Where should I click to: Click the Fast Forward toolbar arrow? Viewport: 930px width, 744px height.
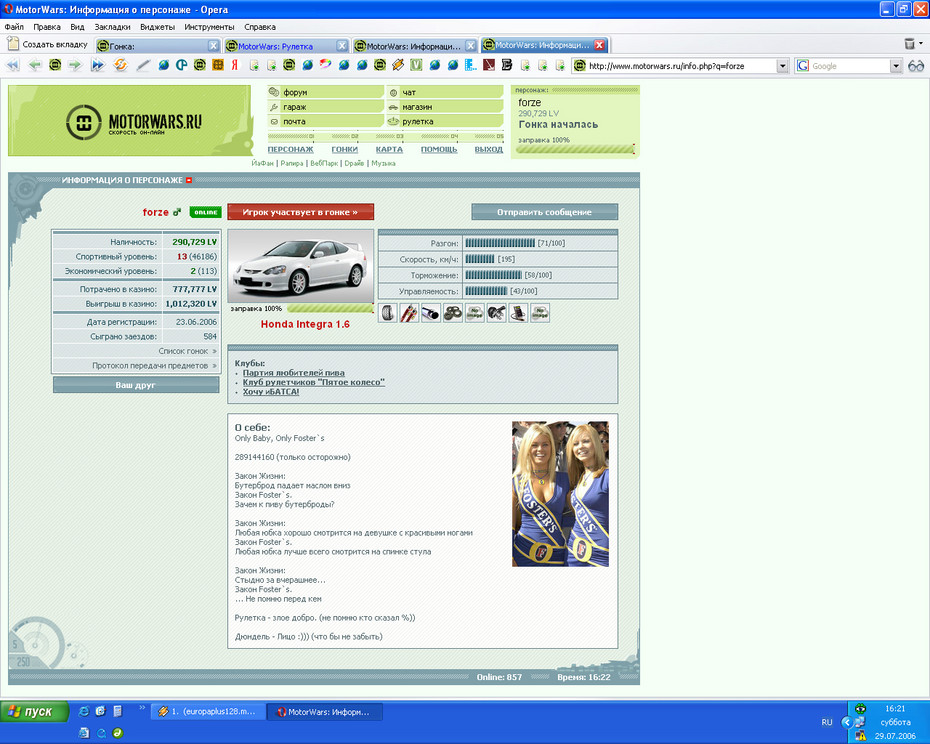coord(97,65)
